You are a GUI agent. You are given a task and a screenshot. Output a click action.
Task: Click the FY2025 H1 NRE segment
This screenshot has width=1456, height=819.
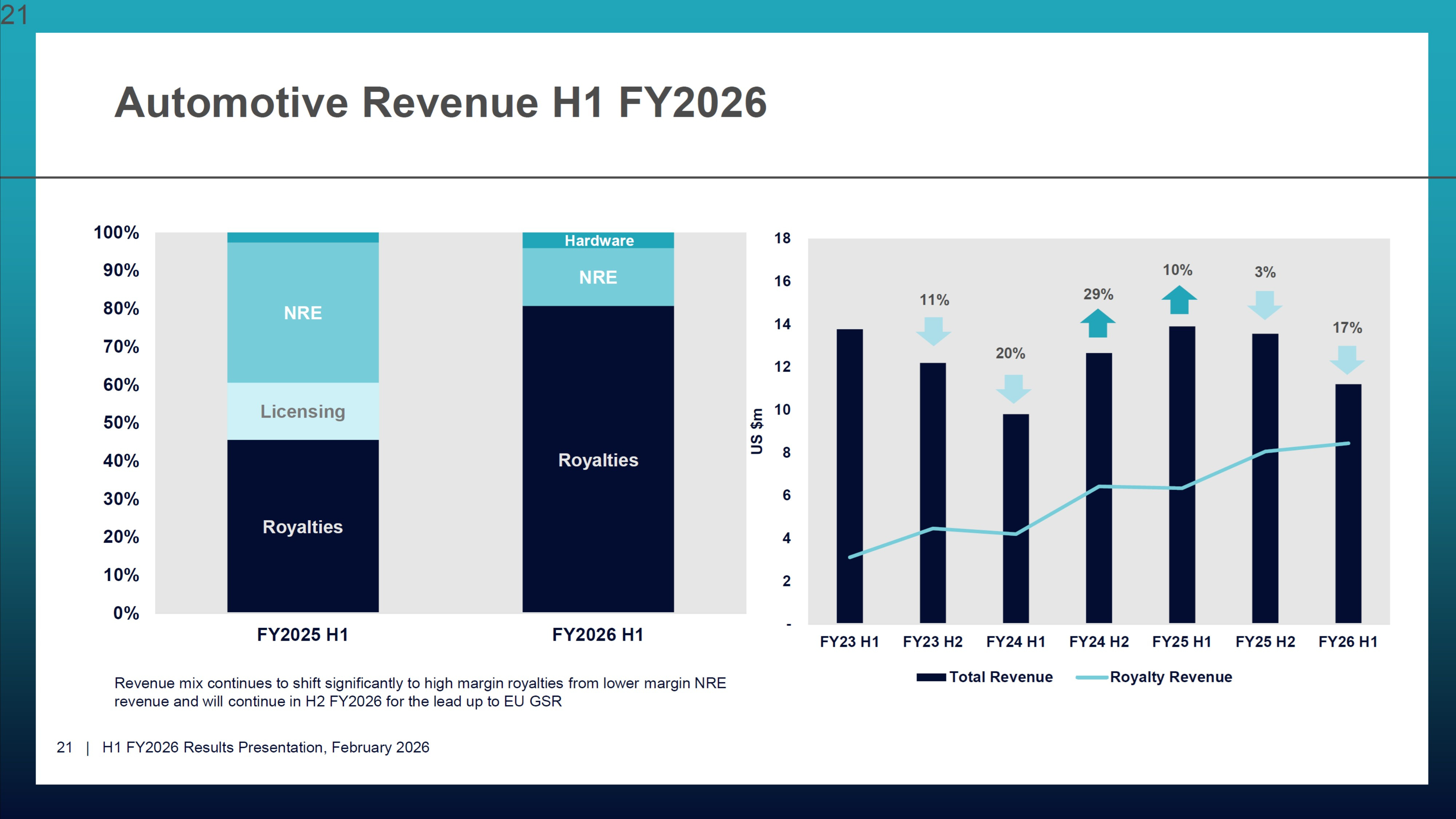302,313
